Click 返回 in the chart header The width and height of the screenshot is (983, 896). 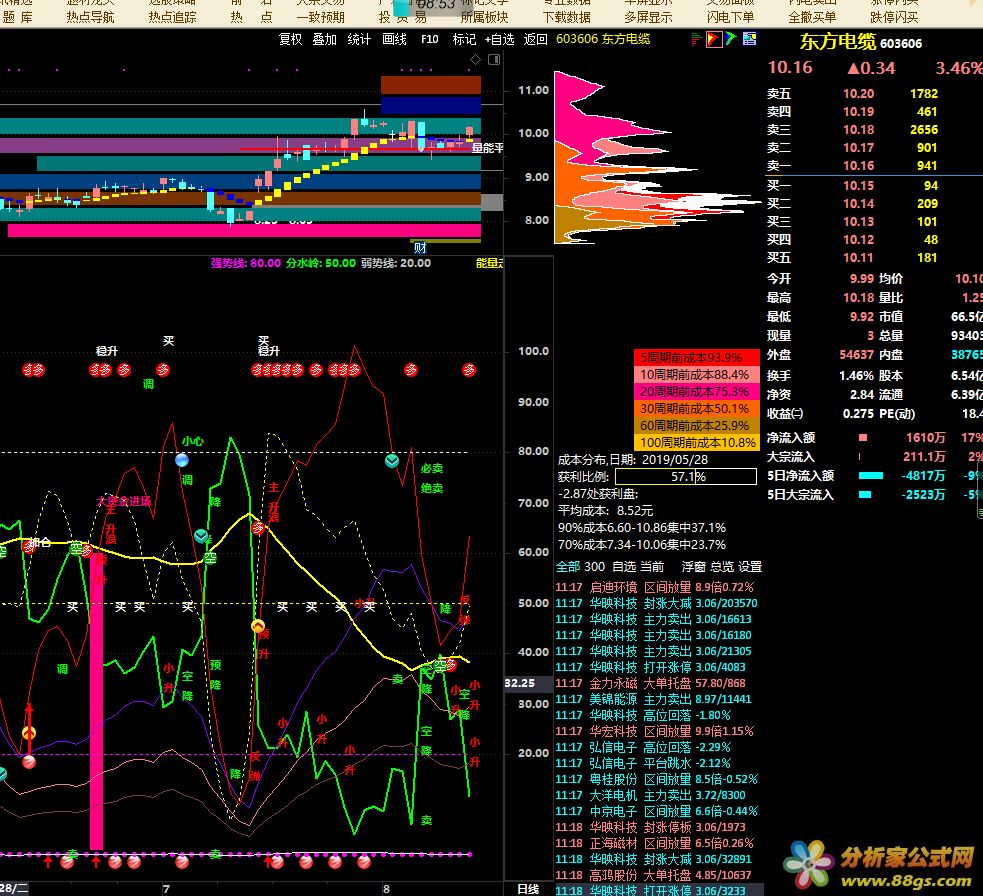click(x=535, y=40)
